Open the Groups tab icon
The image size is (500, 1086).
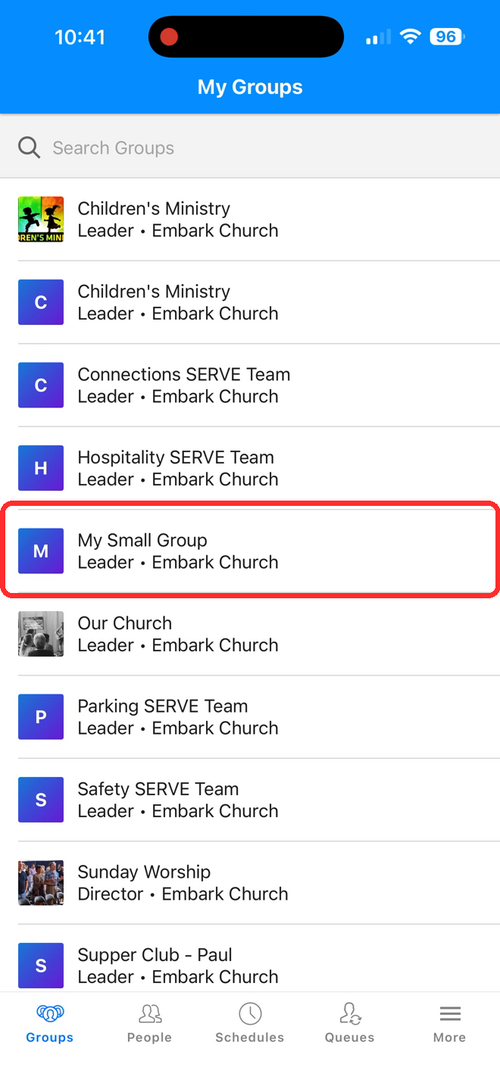[50, 1015]
